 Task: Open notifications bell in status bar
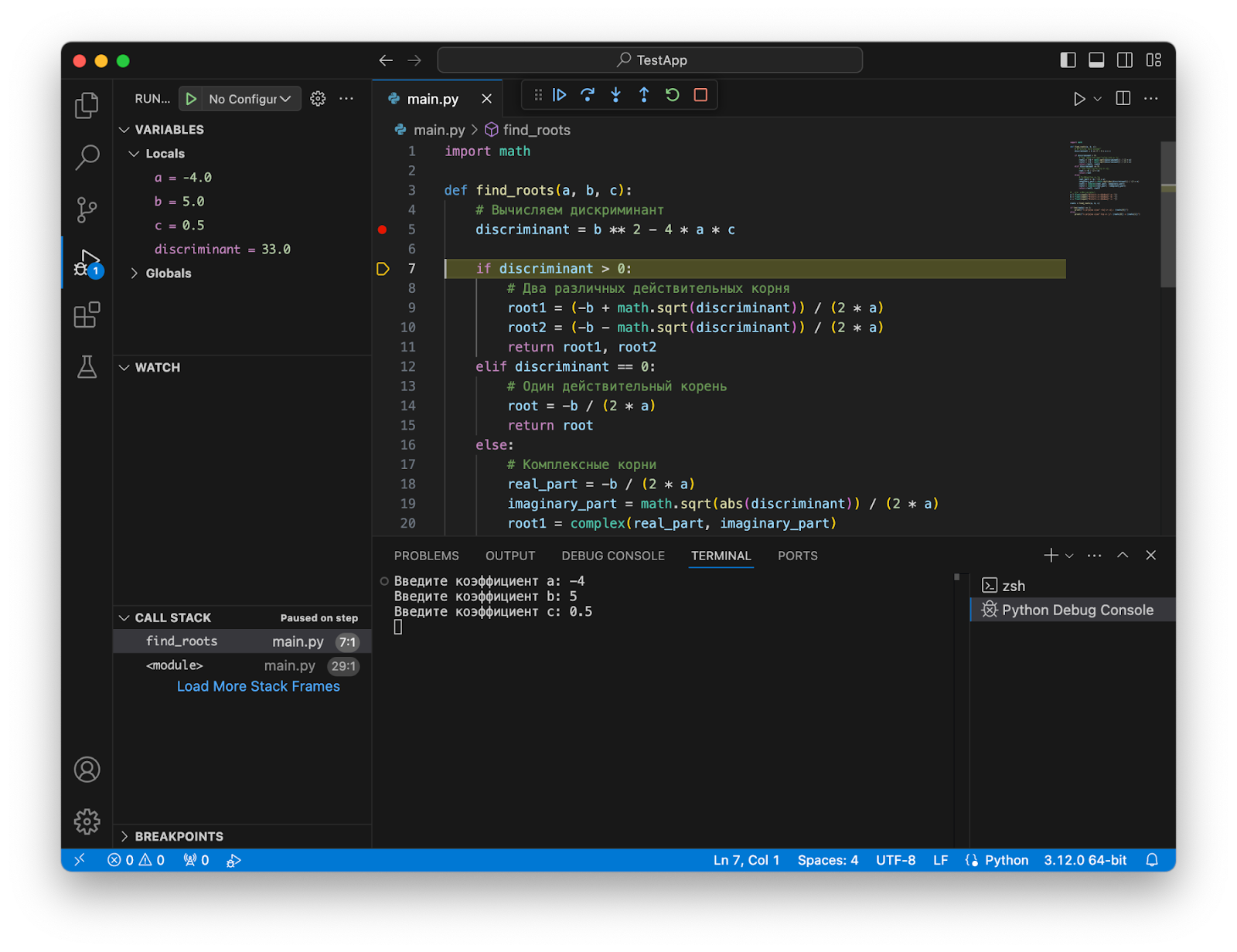[x=1152, y=860]
